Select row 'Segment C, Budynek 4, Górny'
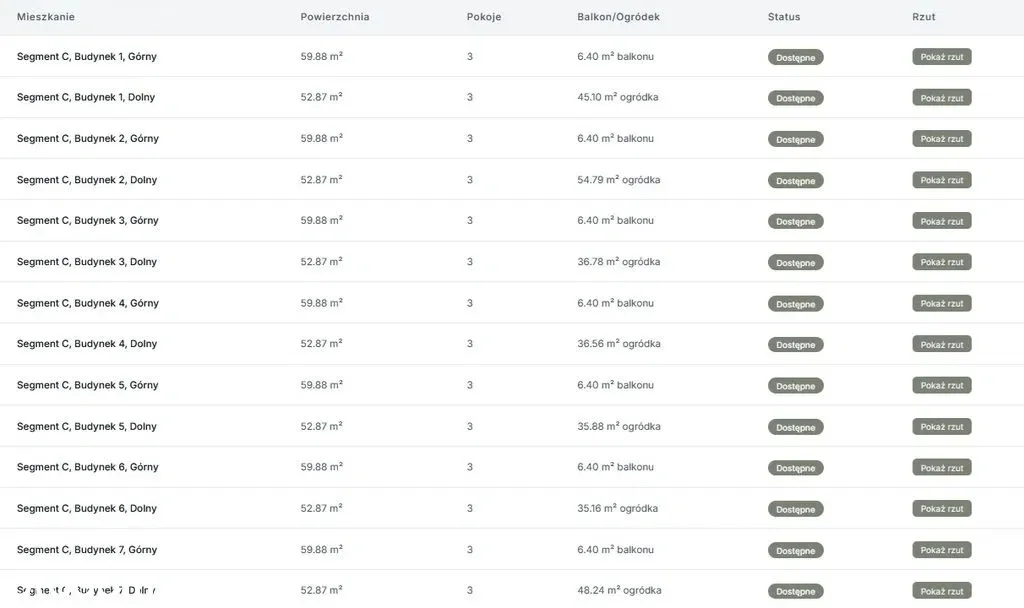 point(88,303)
